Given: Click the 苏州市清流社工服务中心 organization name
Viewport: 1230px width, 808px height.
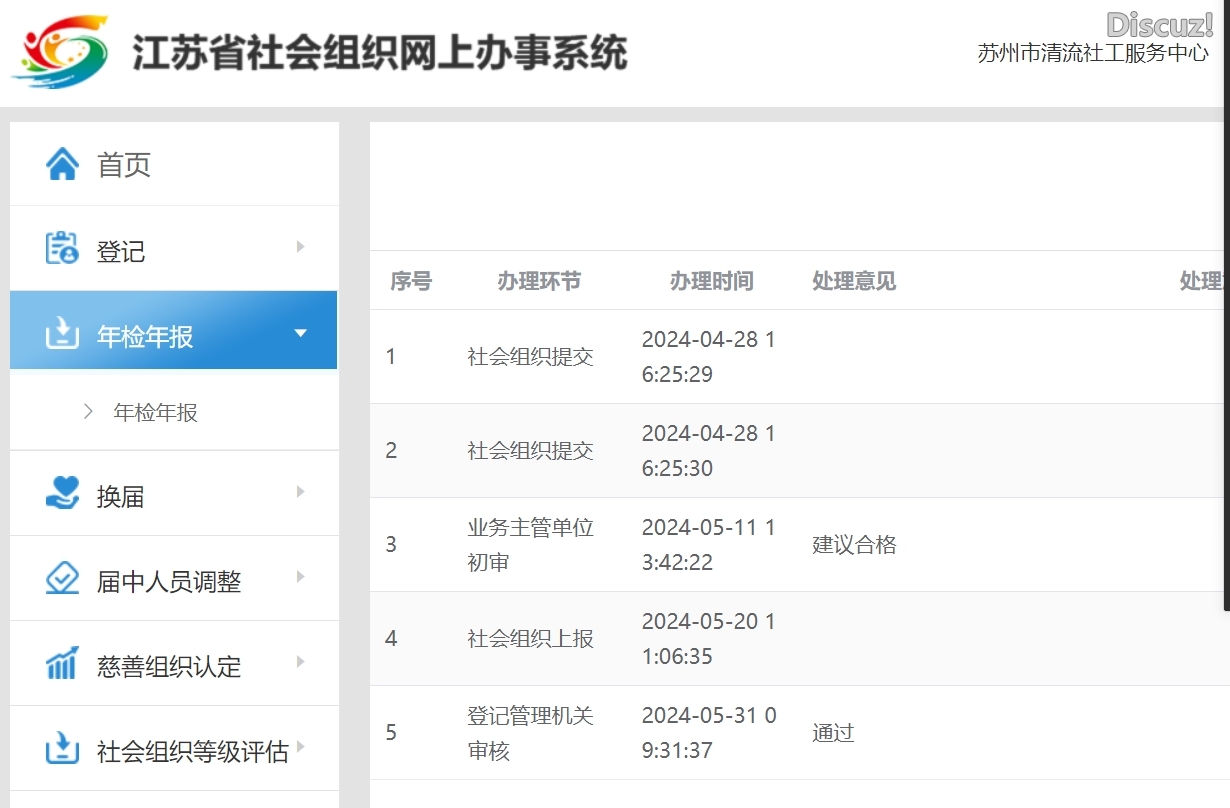Looking at the screenshot, I should pos(1093,54).
